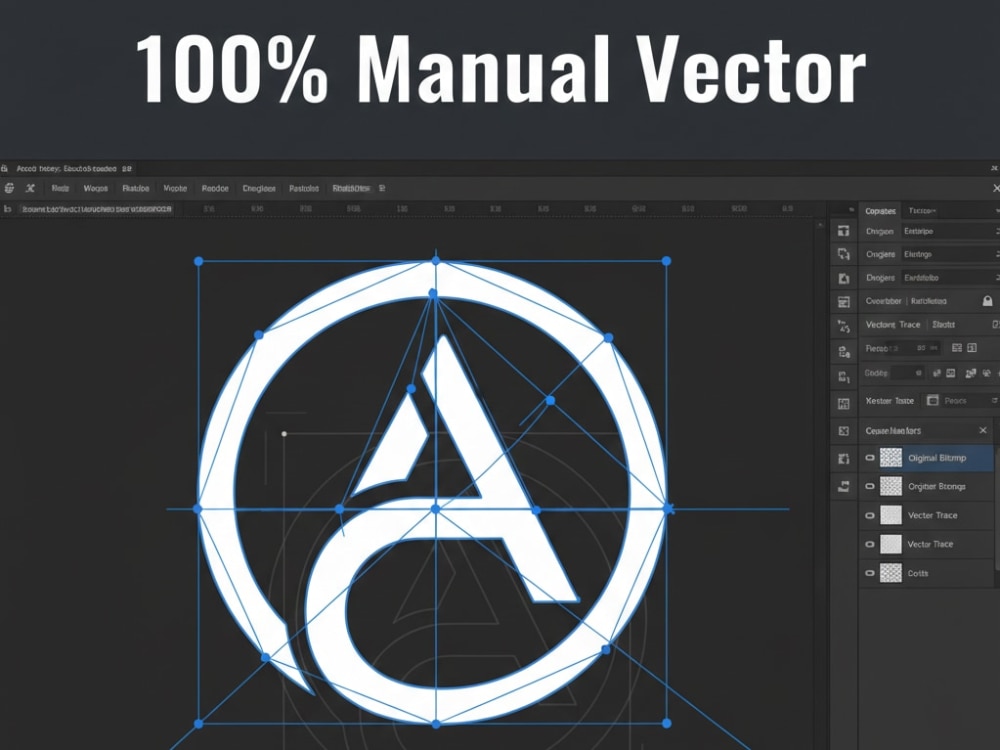
Task: Click the sidebar icon beside the Orgiter Btongs layer
Action: pos(844,487)
